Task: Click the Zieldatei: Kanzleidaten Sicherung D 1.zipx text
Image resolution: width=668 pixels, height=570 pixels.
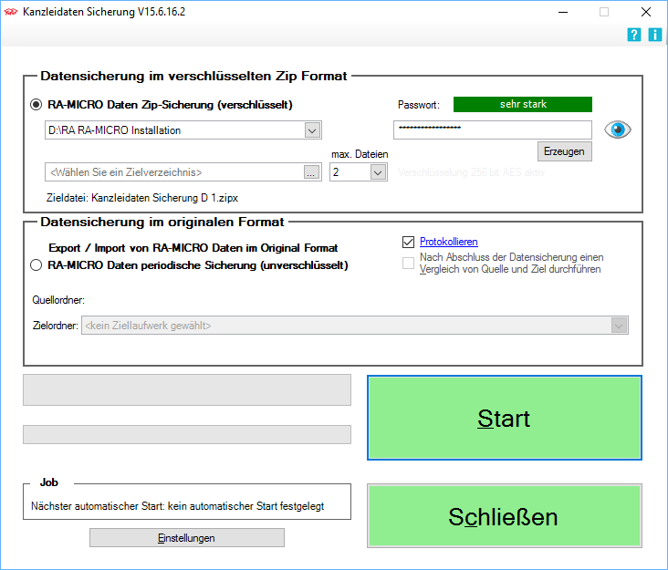Action: tap(142, 198)
